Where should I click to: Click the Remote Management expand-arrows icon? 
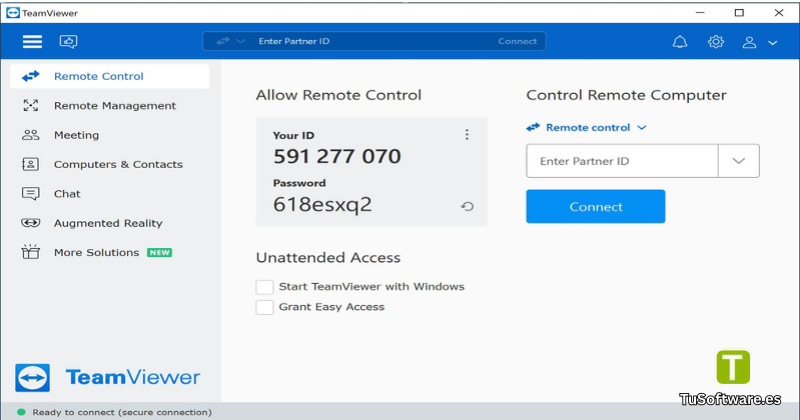[31, 106]
